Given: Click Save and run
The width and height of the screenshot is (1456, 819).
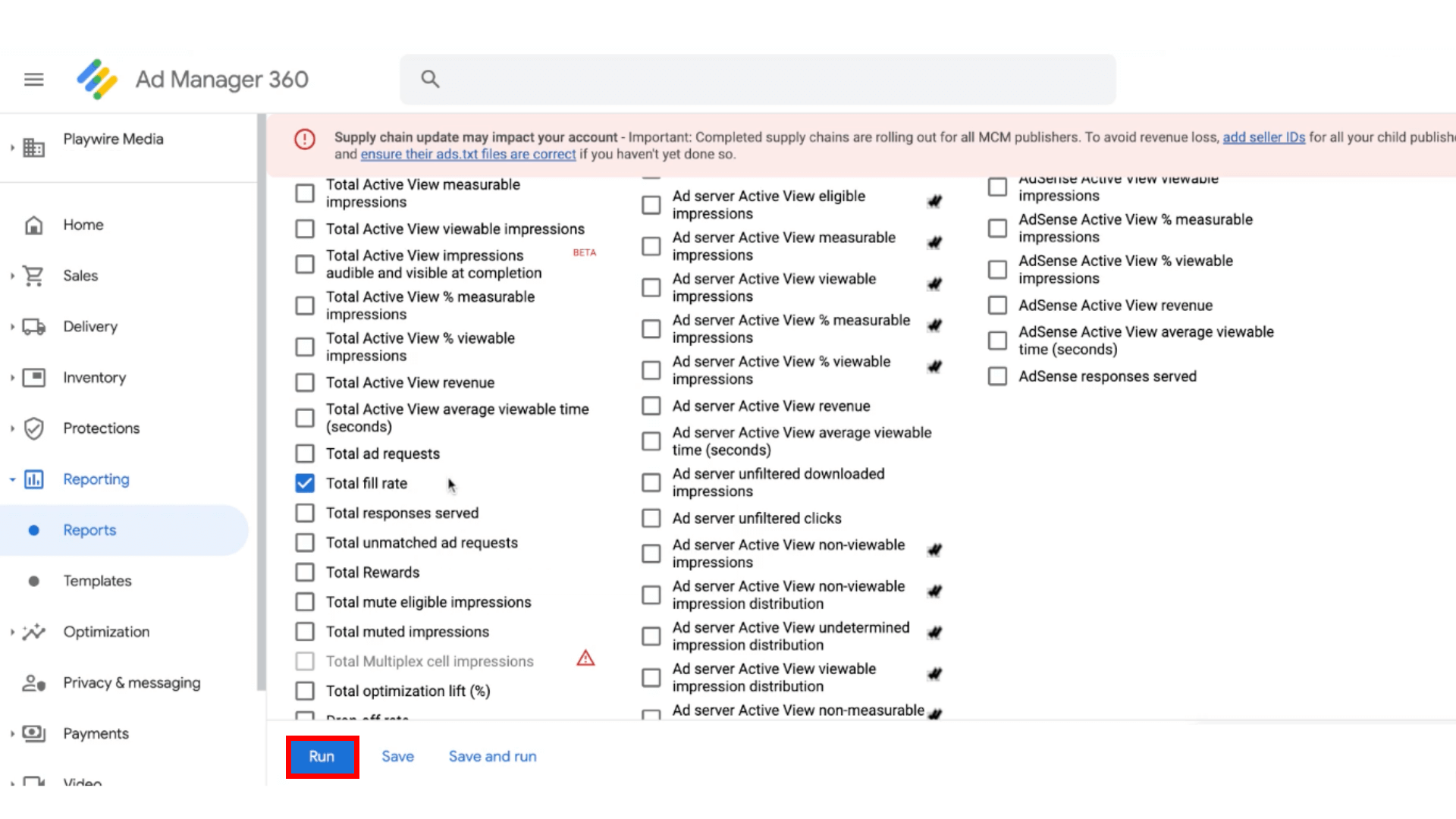Looking at the screenshot, I should pos(492,757).
